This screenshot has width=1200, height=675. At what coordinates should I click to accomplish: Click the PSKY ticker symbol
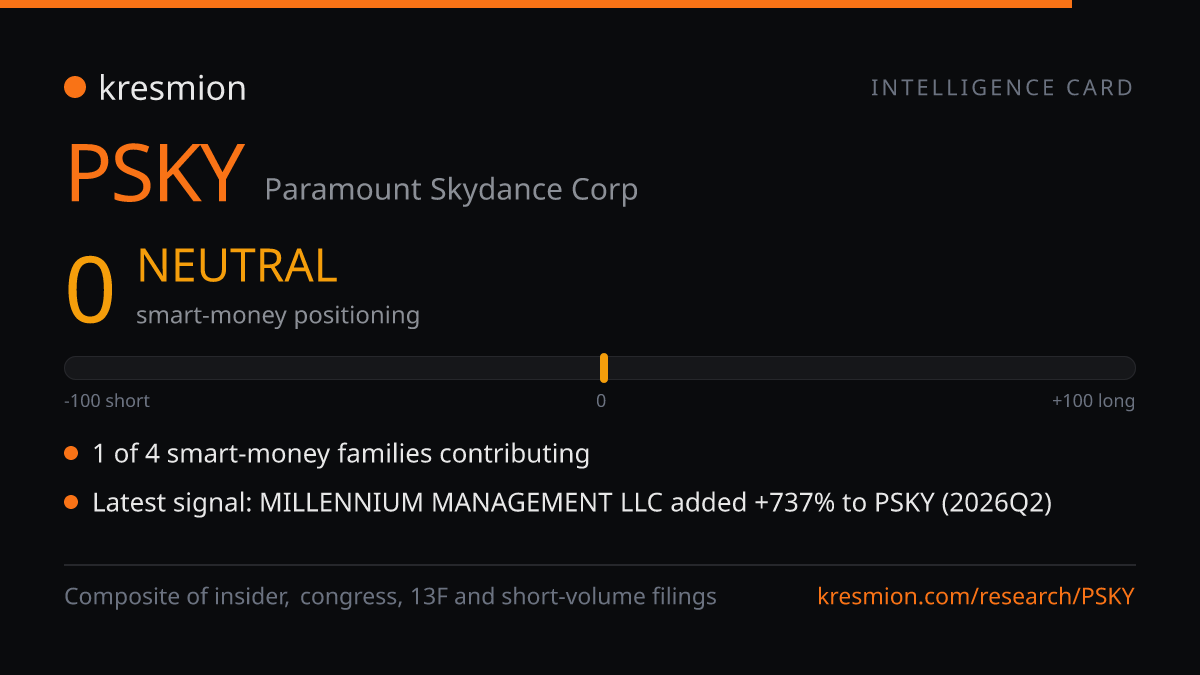[x=155, y=174]
